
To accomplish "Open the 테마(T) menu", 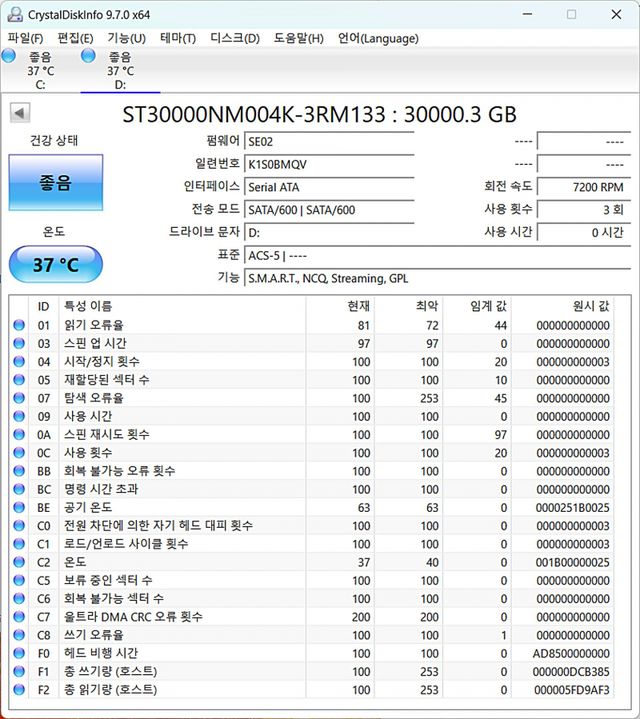I will coord(177,38).
